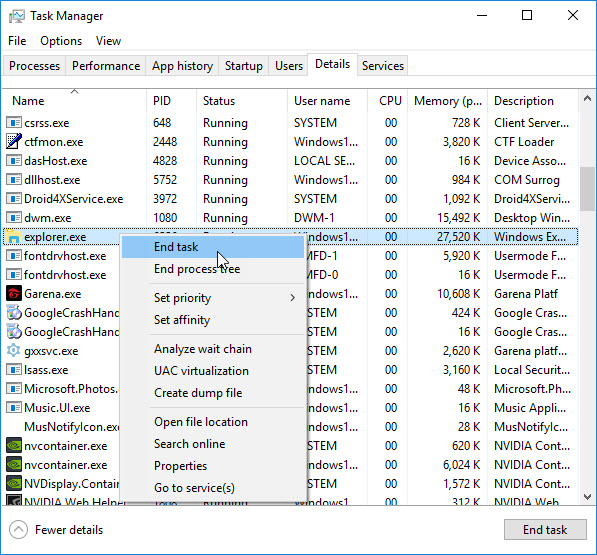Click the explorer.exe folder icon
The image size is (597, 555).
14,237
